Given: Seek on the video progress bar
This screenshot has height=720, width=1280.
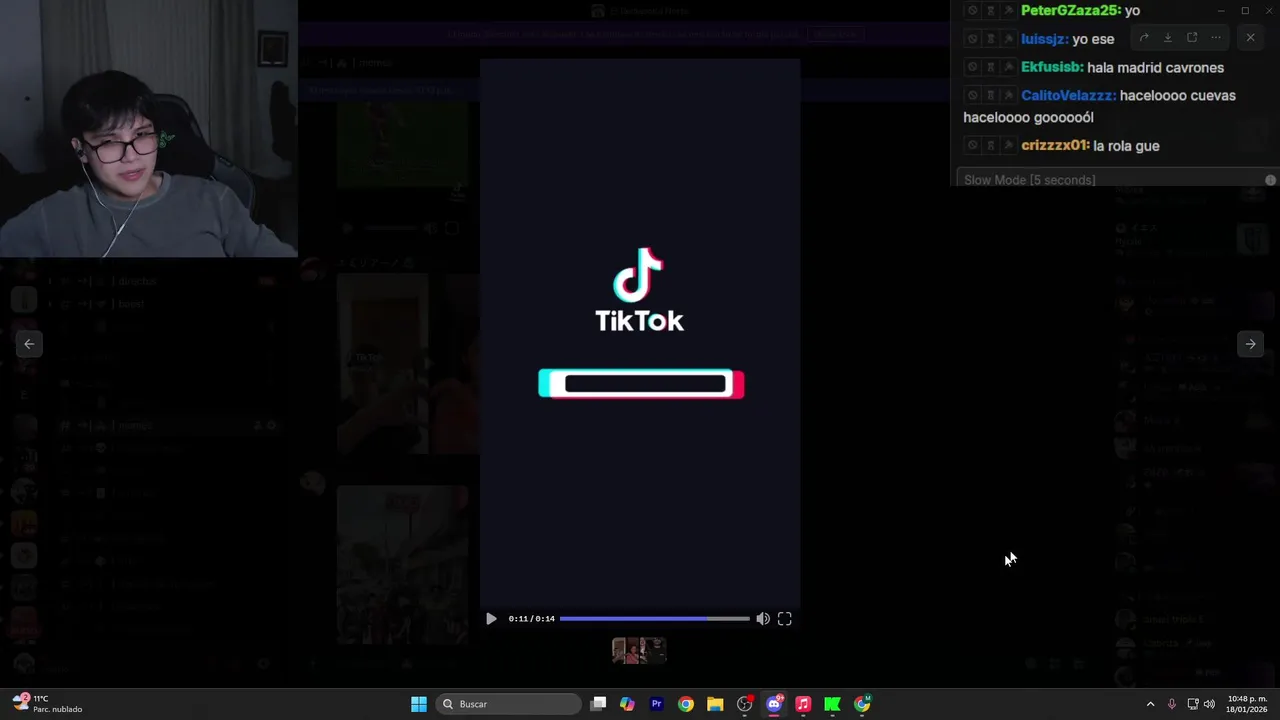Looking at the screenshot, I should point(654,619).
